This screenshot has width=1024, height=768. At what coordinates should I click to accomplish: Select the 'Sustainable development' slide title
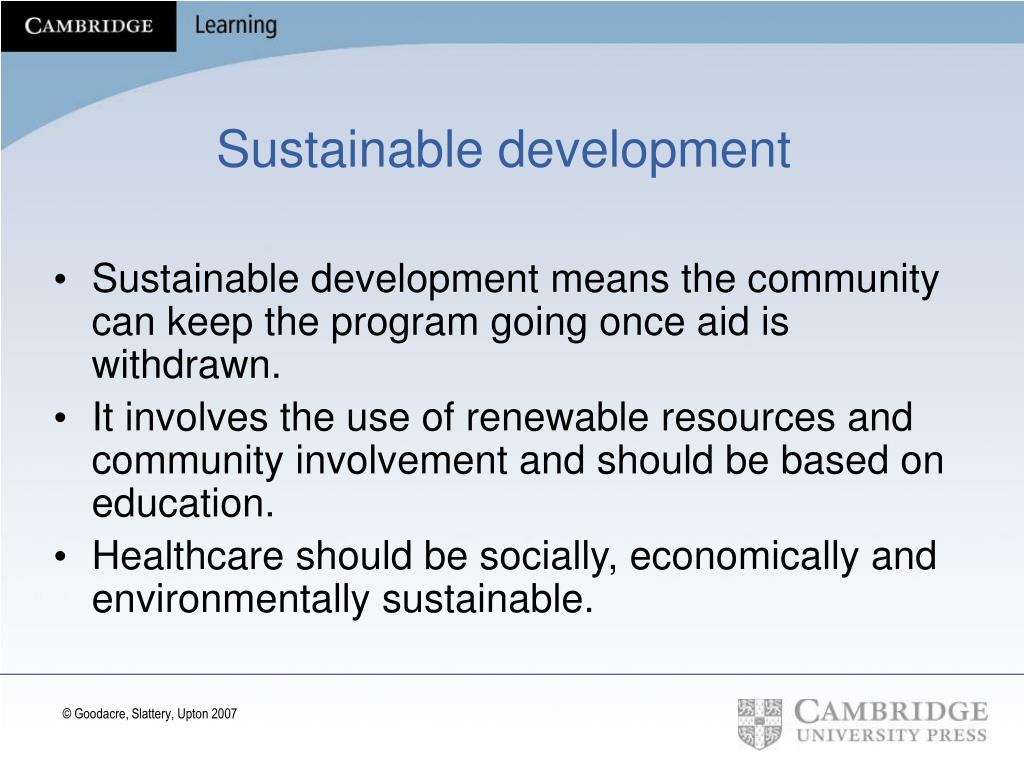click(504, 150)
